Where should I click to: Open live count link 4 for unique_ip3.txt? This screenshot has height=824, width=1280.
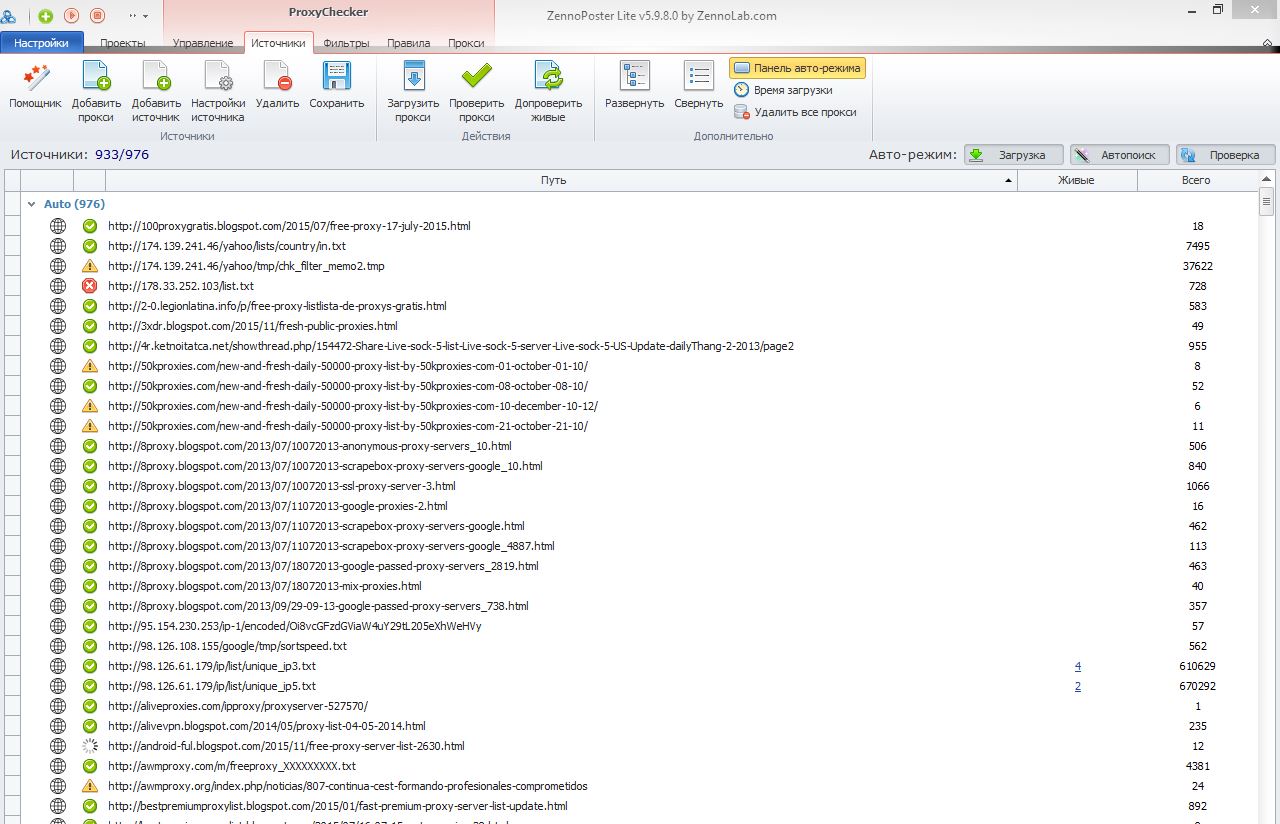click(1078, 666)
